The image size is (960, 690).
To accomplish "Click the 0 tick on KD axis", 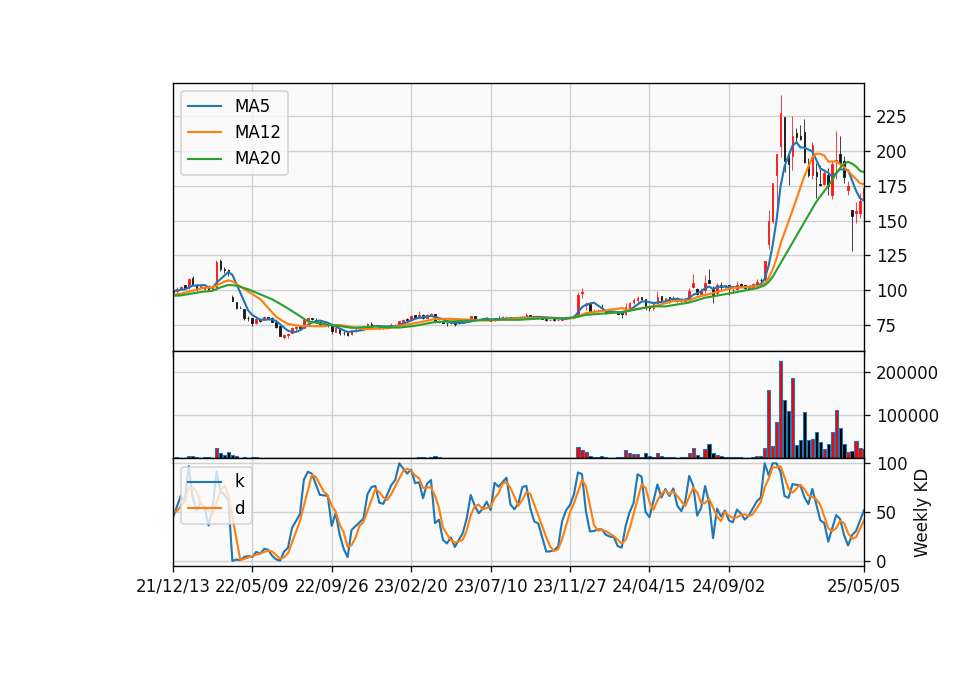I will coord(881,561).
